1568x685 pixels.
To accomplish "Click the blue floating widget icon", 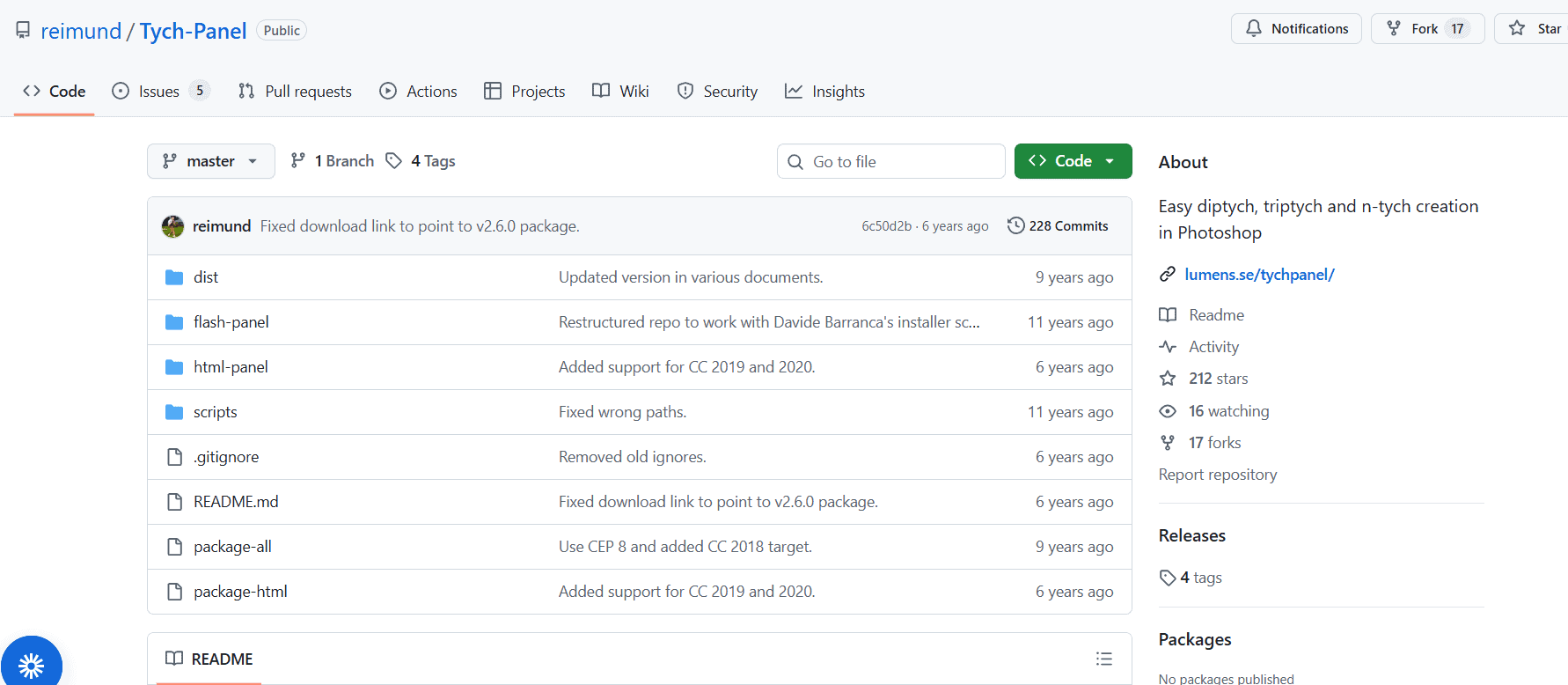I will [32, 665].
